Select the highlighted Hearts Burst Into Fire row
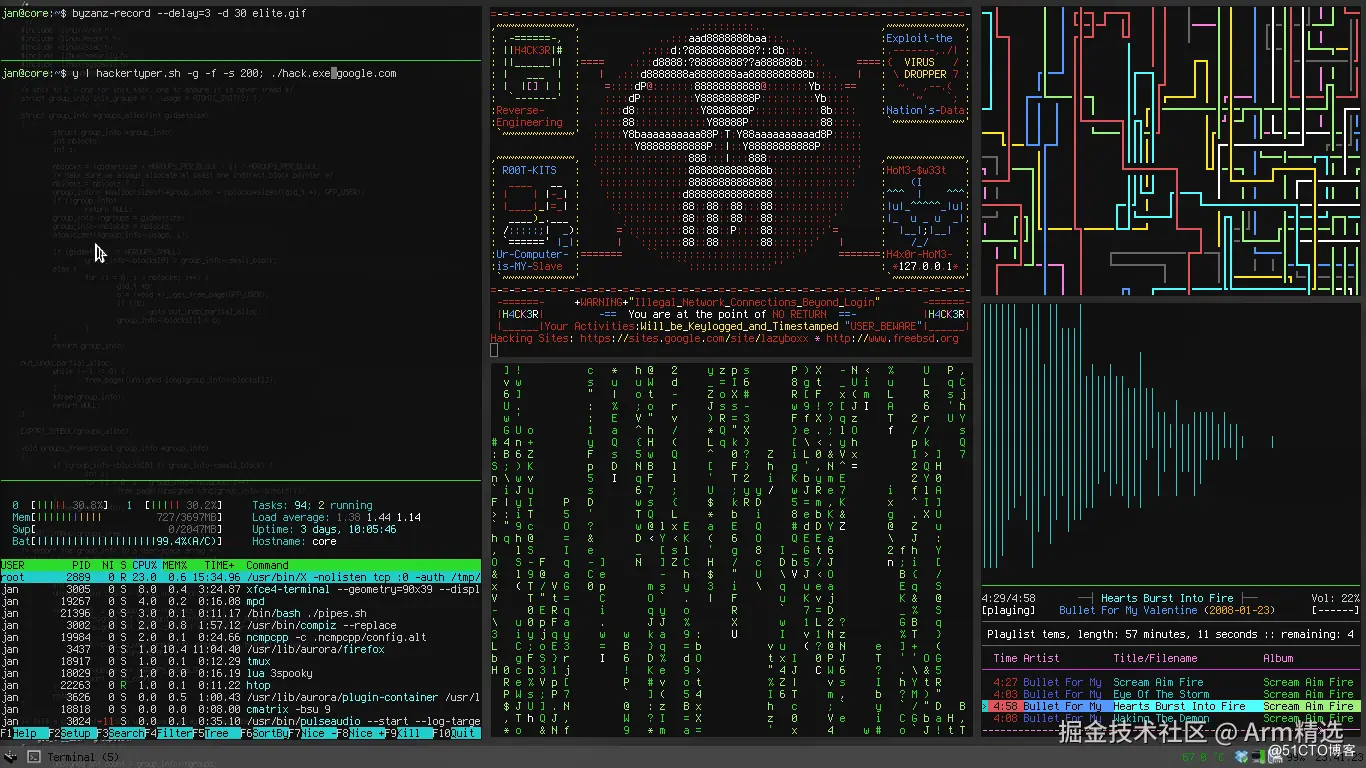 pos(1171,706)
